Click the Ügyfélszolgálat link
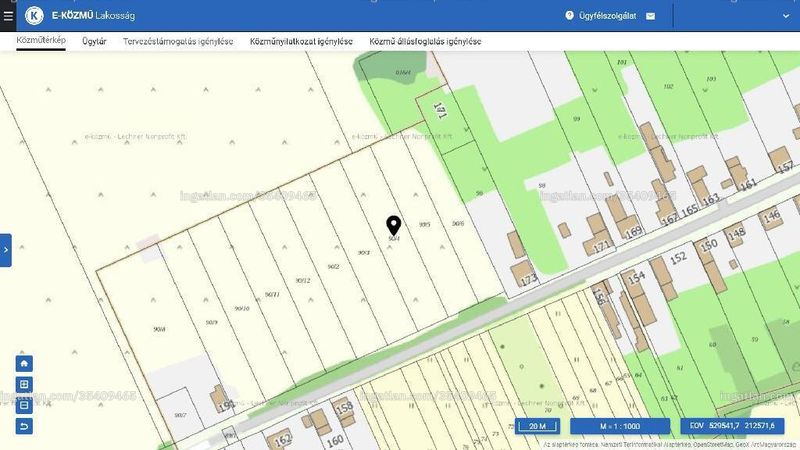Viewport: 800px width, 450px height. click(x=607, y=16)
